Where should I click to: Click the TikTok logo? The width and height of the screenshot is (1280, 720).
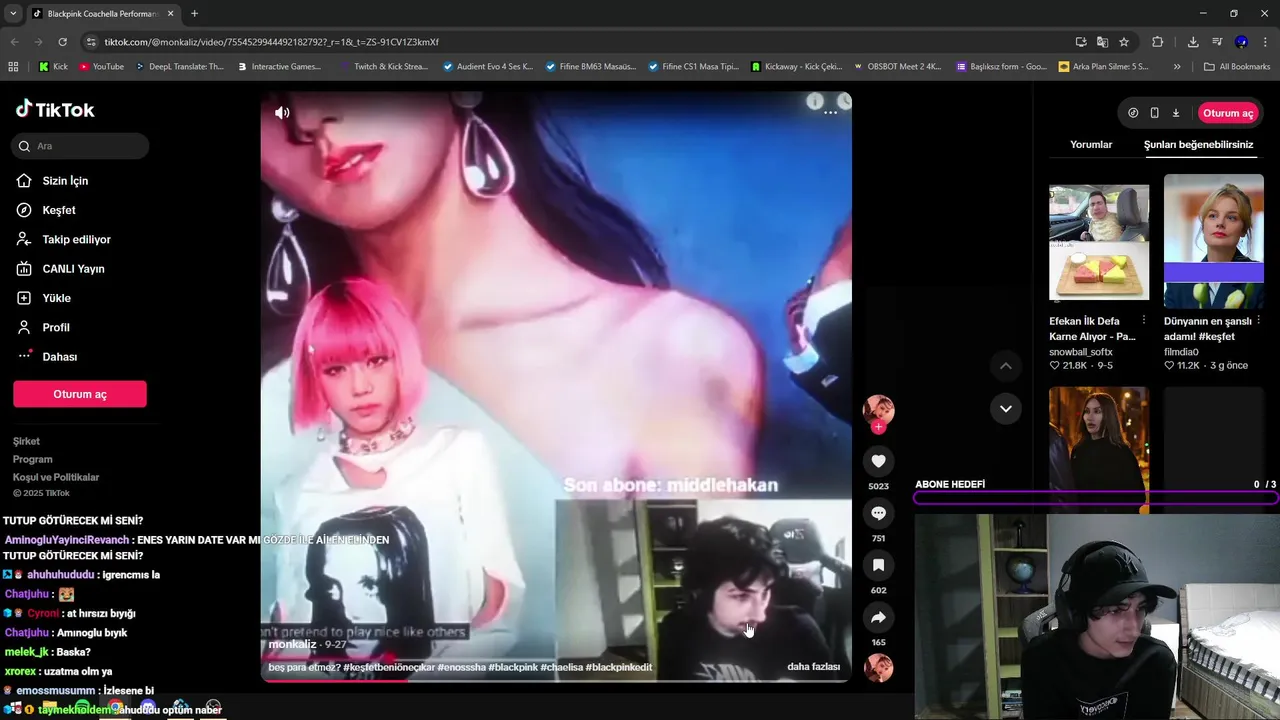(55, 110)
